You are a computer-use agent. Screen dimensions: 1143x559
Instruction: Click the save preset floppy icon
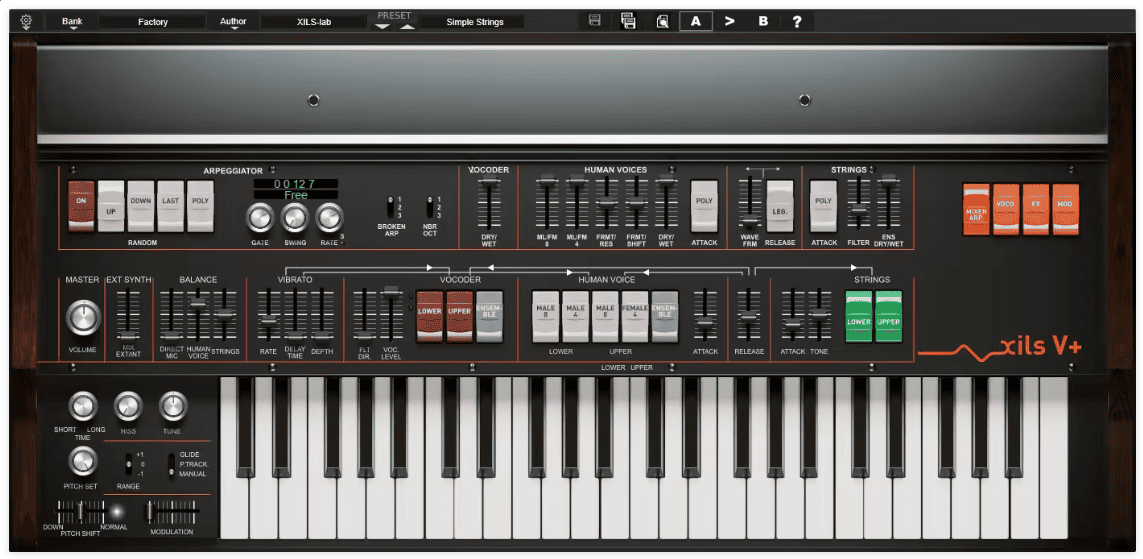coord(595,21)
